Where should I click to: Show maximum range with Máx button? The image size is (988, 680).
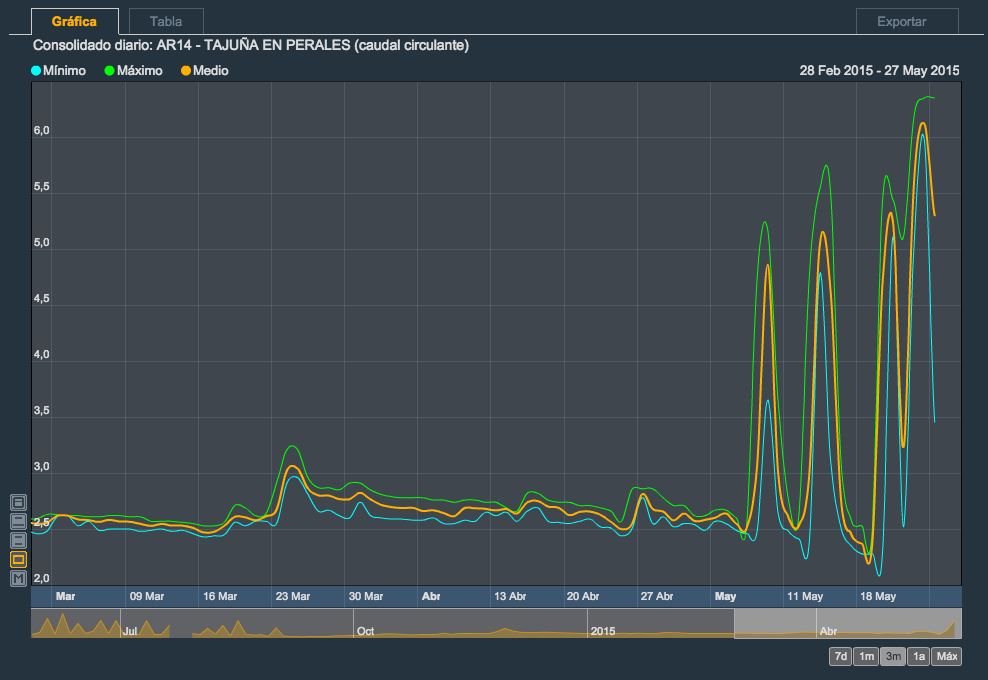coord(948,657)
